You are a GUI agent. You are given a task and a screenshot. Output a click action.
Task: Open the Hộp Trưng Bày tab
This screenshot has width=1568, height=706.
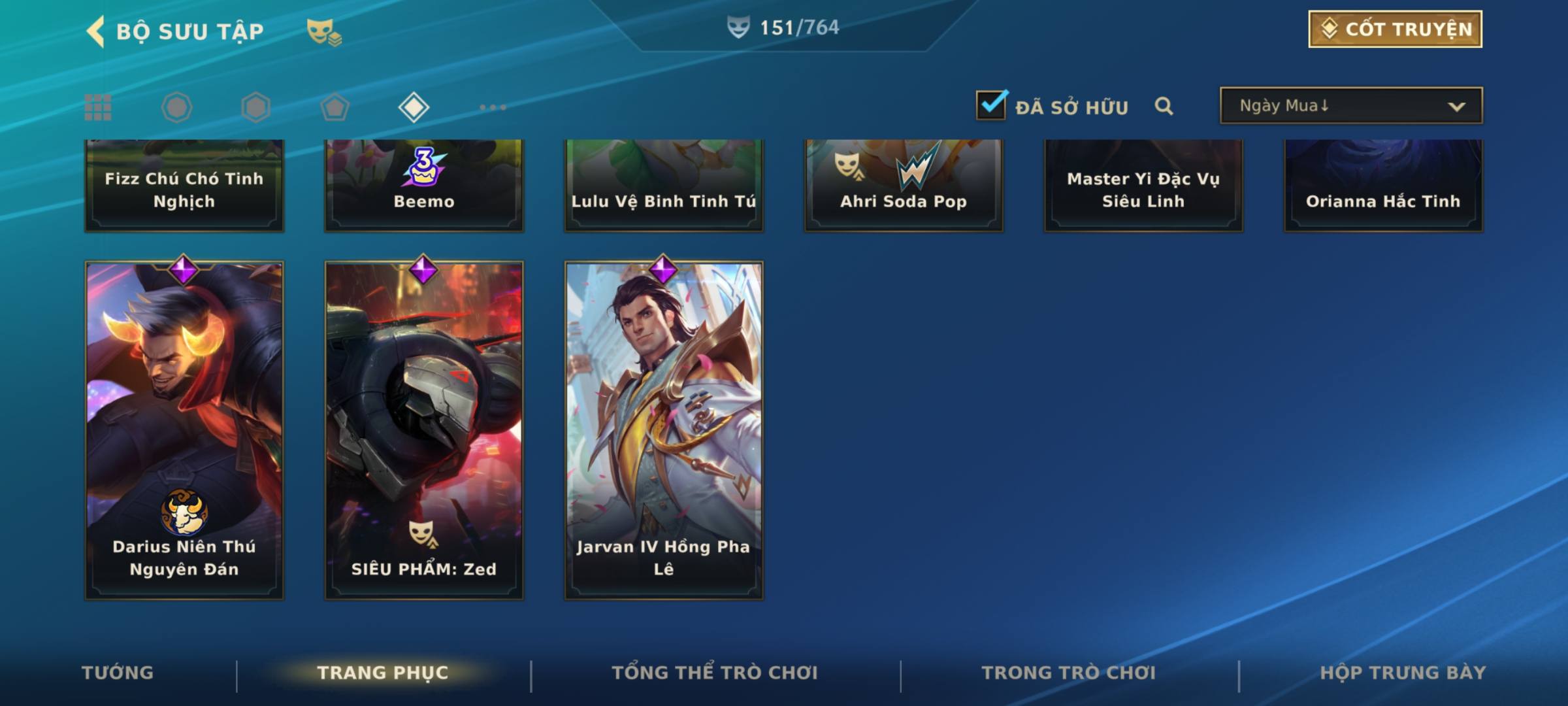click(1403, 673)
